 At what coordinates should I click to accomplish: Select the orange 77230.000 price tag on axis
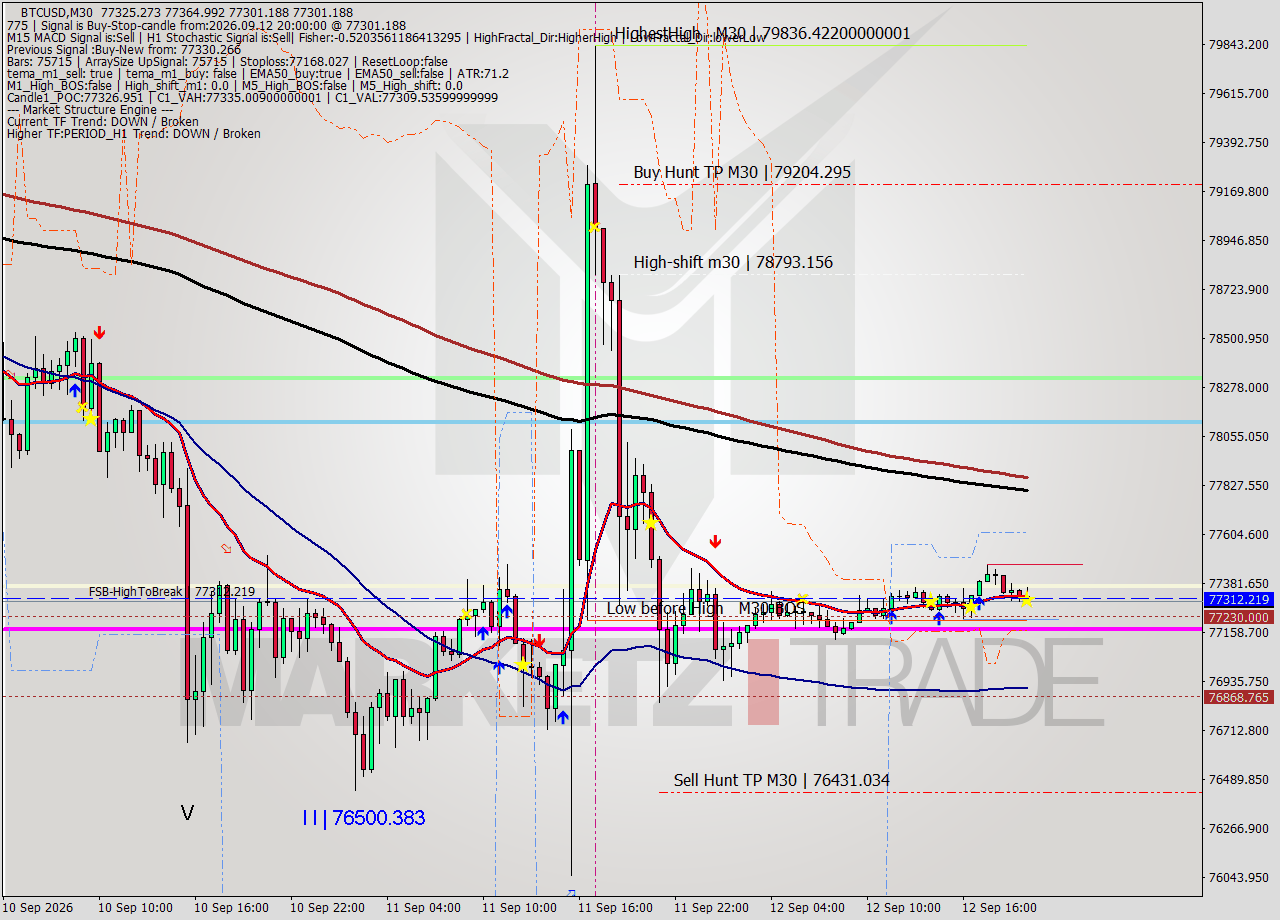1238,617
